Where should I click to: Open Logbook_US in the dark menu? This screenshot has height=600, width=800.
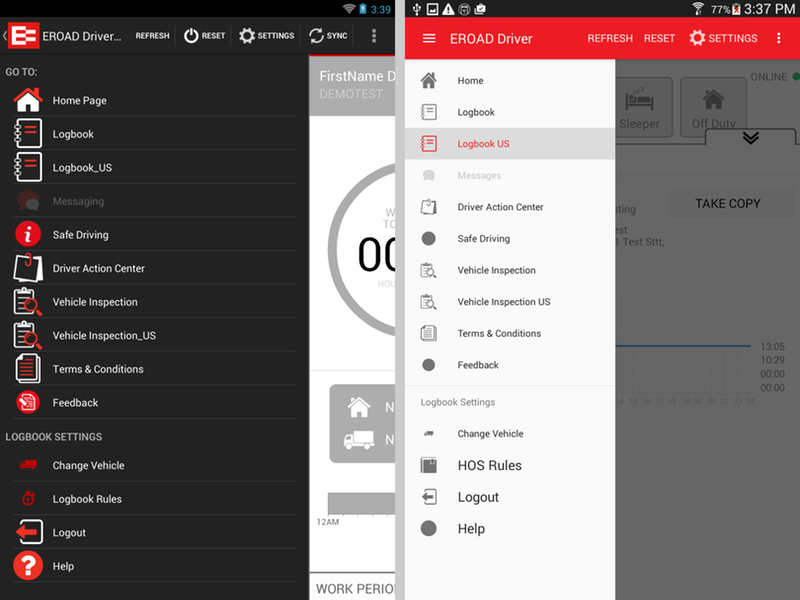[155, 167]
